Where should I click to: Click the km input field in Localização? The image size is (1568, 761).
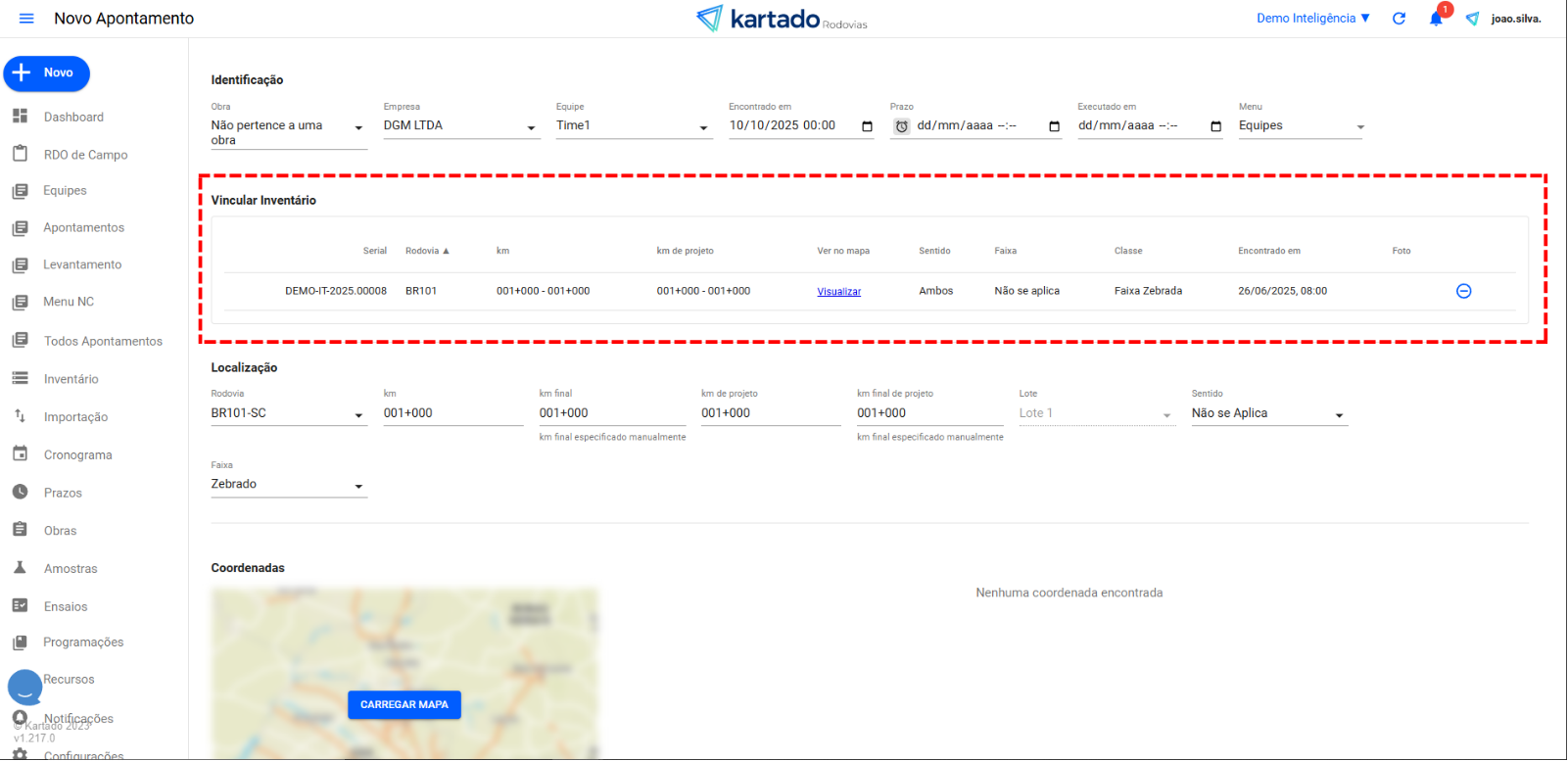(x=452, y=413)
